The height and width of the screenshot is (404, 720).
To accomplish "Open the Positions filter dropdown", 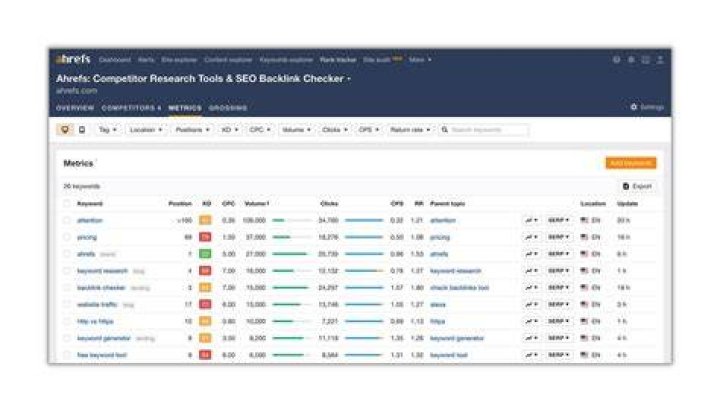I will coord(192,130).
